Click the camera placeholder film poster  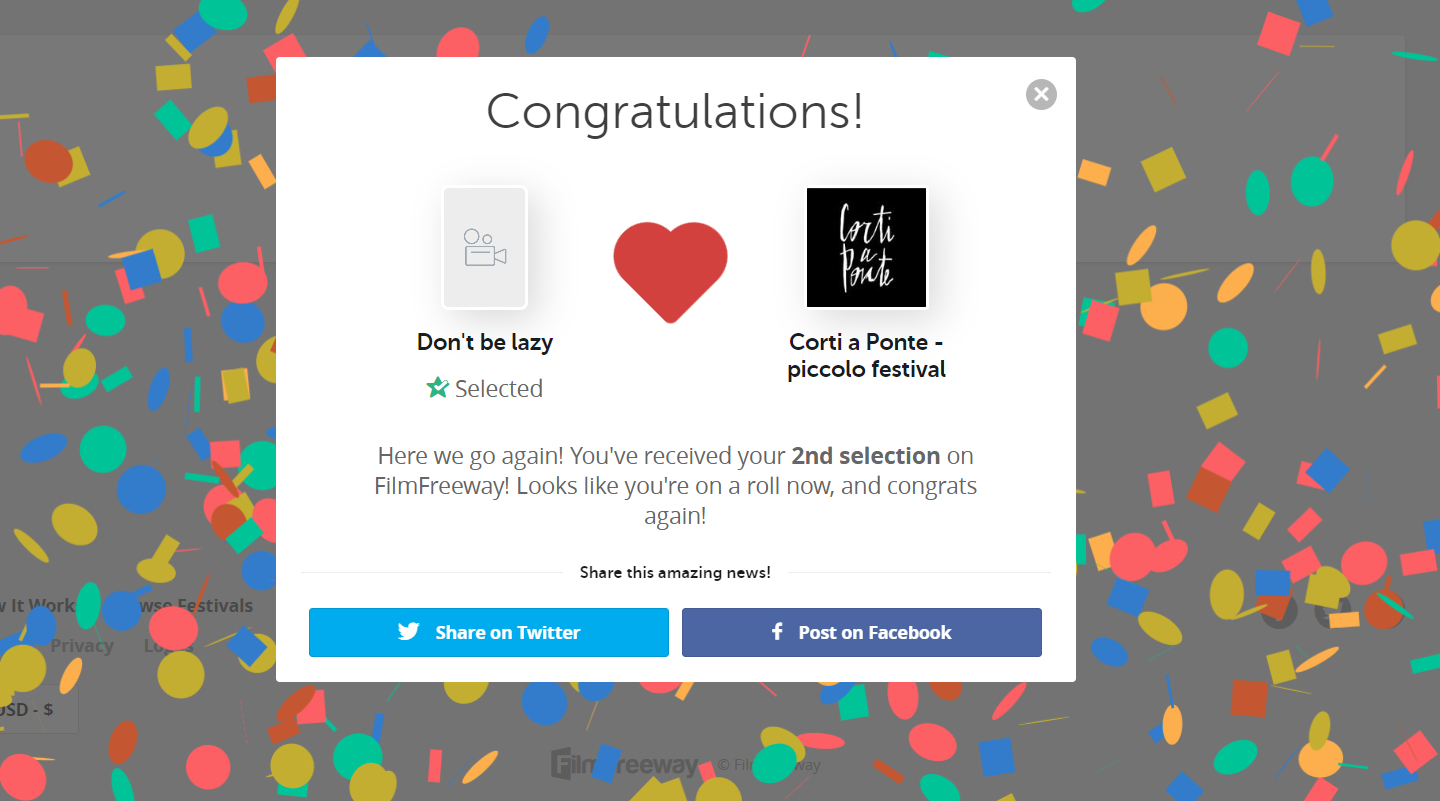[485, 248]
